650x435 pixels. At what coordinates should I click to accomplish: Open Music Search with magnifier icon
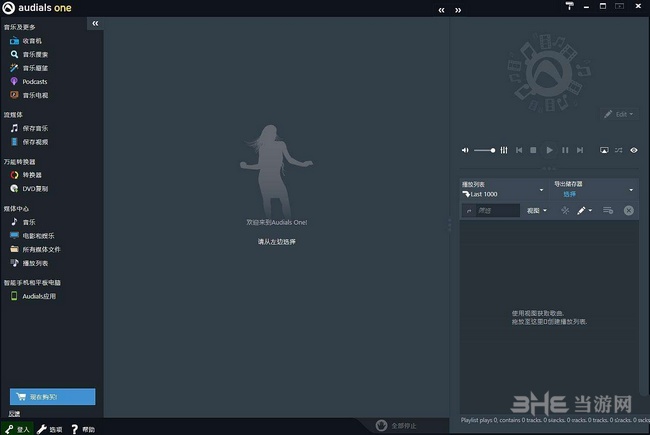[29, 54]
